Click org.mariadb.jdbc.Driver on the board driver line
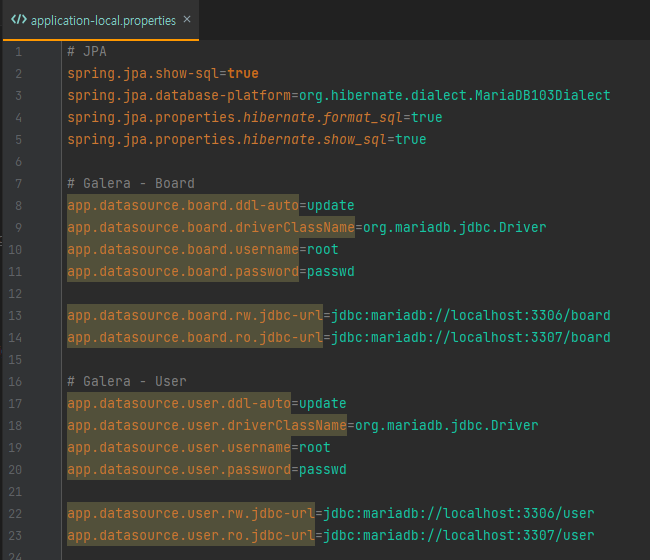Screen dimensions: 650x560 [x=454, y=228]
